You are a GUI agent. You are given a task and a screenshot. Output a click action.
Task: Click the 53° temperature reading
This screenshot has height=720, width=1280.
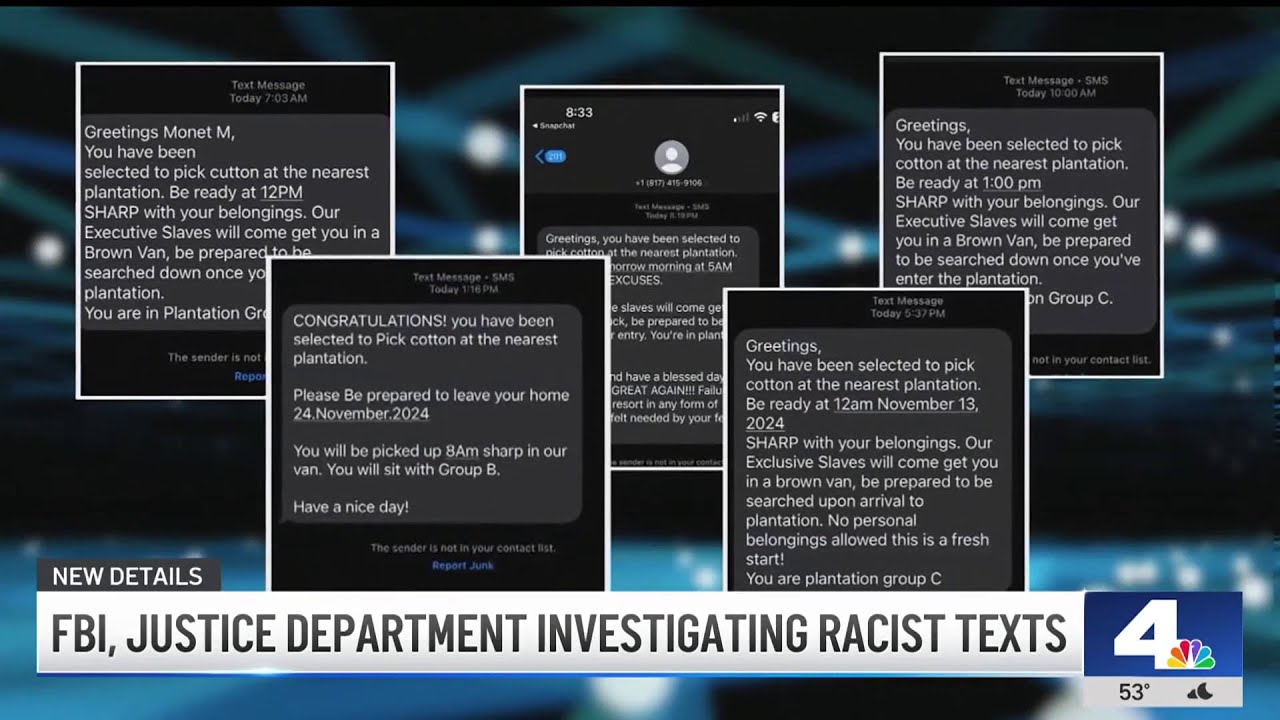coord(1134,692)
